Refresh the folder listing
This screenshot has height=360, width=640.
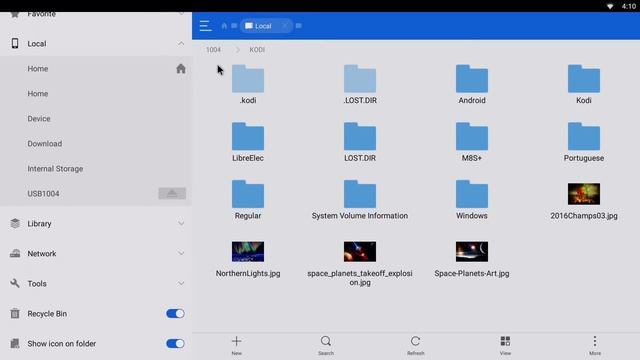click(x=416, y=345)
